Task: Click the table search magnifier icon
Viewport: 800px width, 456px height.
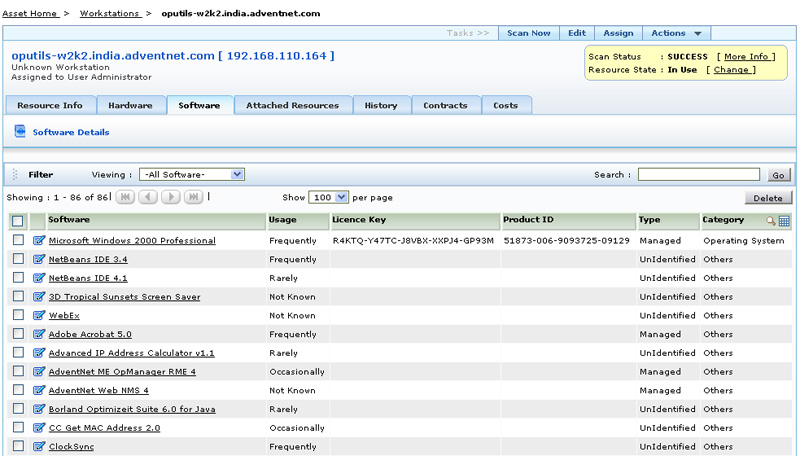Action: (x=770, y=220)
